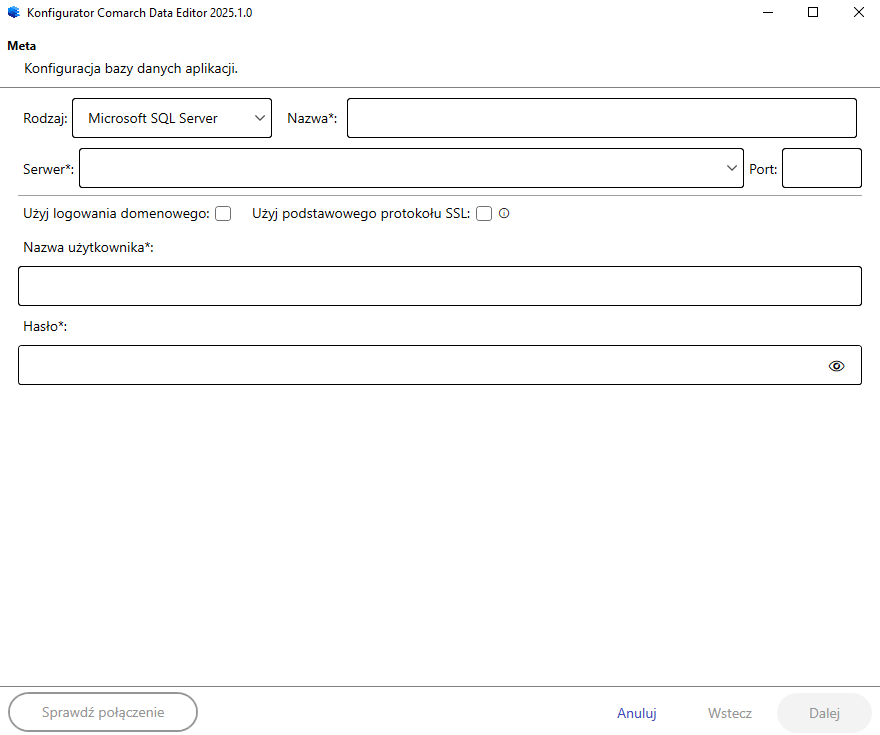
Task: Click the Nazwa database name field
Action: click(x=601, y=118)
